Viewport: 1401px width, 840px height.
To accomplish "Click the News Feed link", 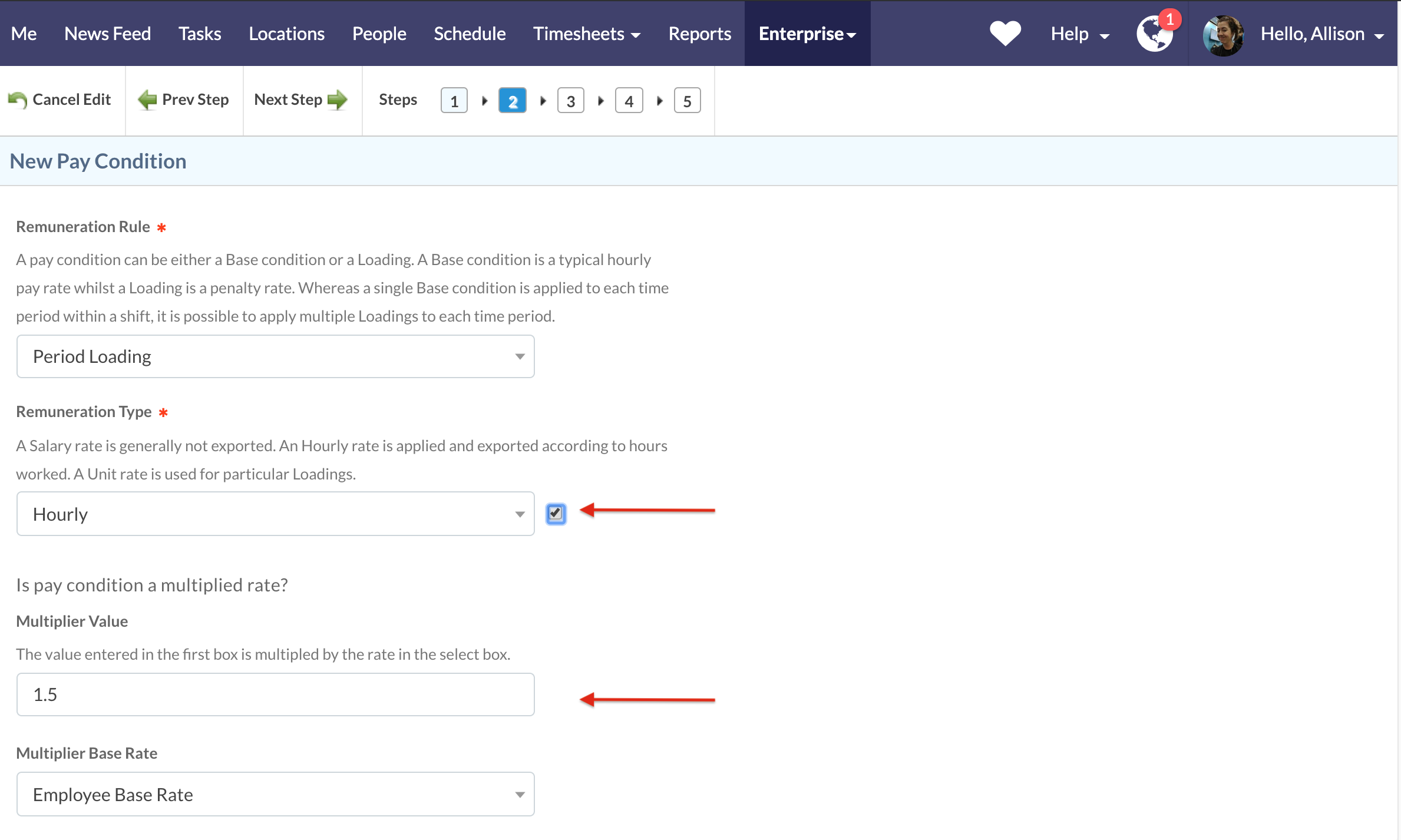I will (107, 34).
